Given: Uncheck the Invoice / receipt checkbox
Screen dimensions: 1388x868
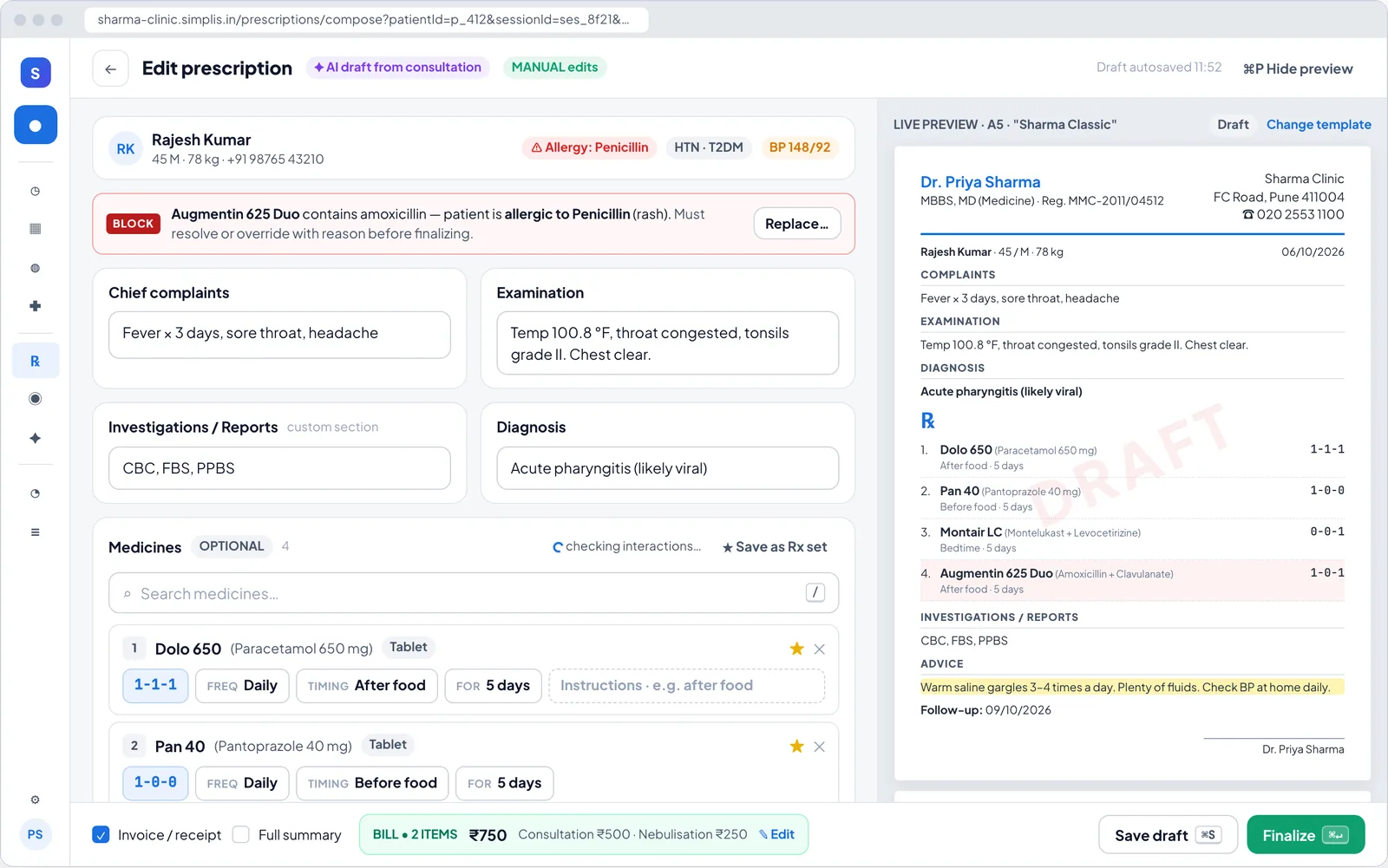Looking at the screenshot, I should click(101, 834).
